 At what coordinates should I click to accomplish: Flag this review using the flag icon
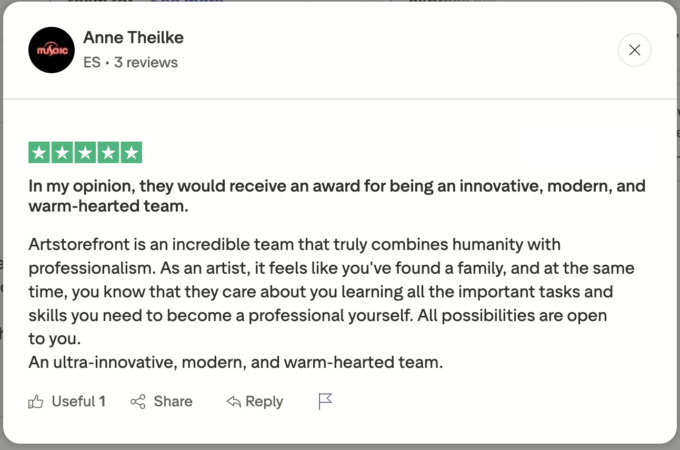pyautogui.click(x=325, y=401)
